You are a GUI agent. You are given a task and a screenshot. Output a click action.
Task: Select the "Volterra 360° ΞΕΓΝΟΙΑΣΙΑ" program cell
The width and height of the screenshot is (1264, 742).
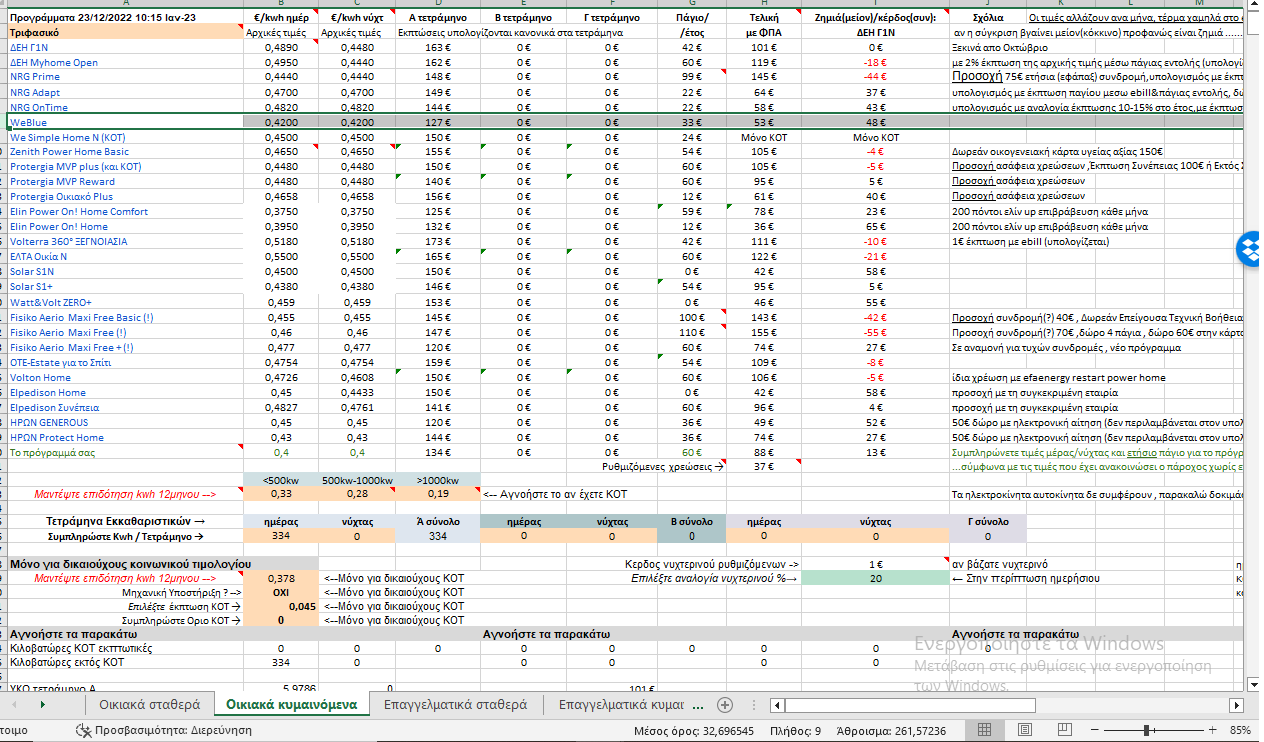[x=125, y=241]
